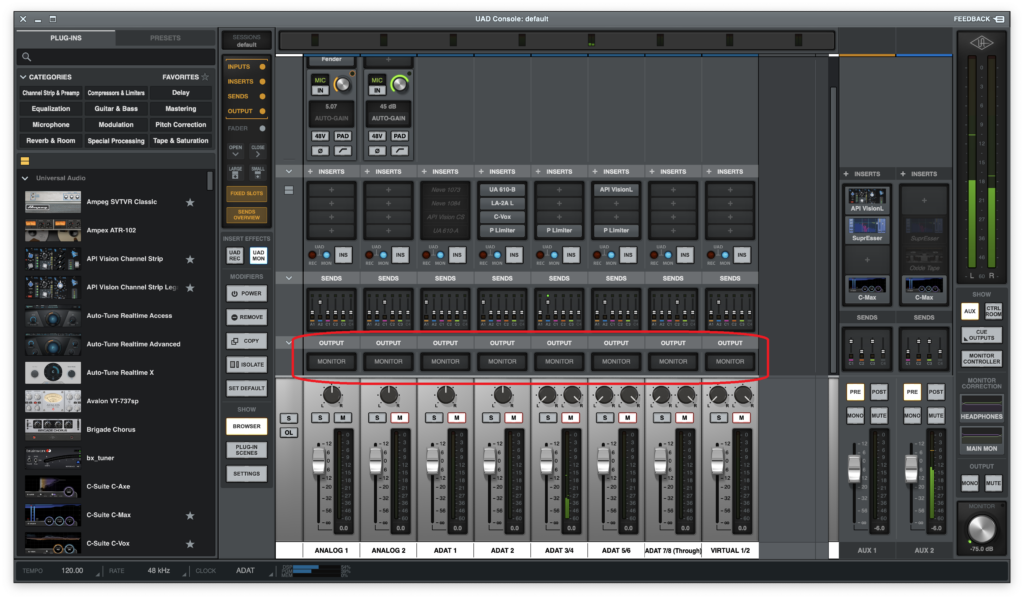Filter plug-ins by Equalization category
The image size is (1024, 599).
[50, 108]
